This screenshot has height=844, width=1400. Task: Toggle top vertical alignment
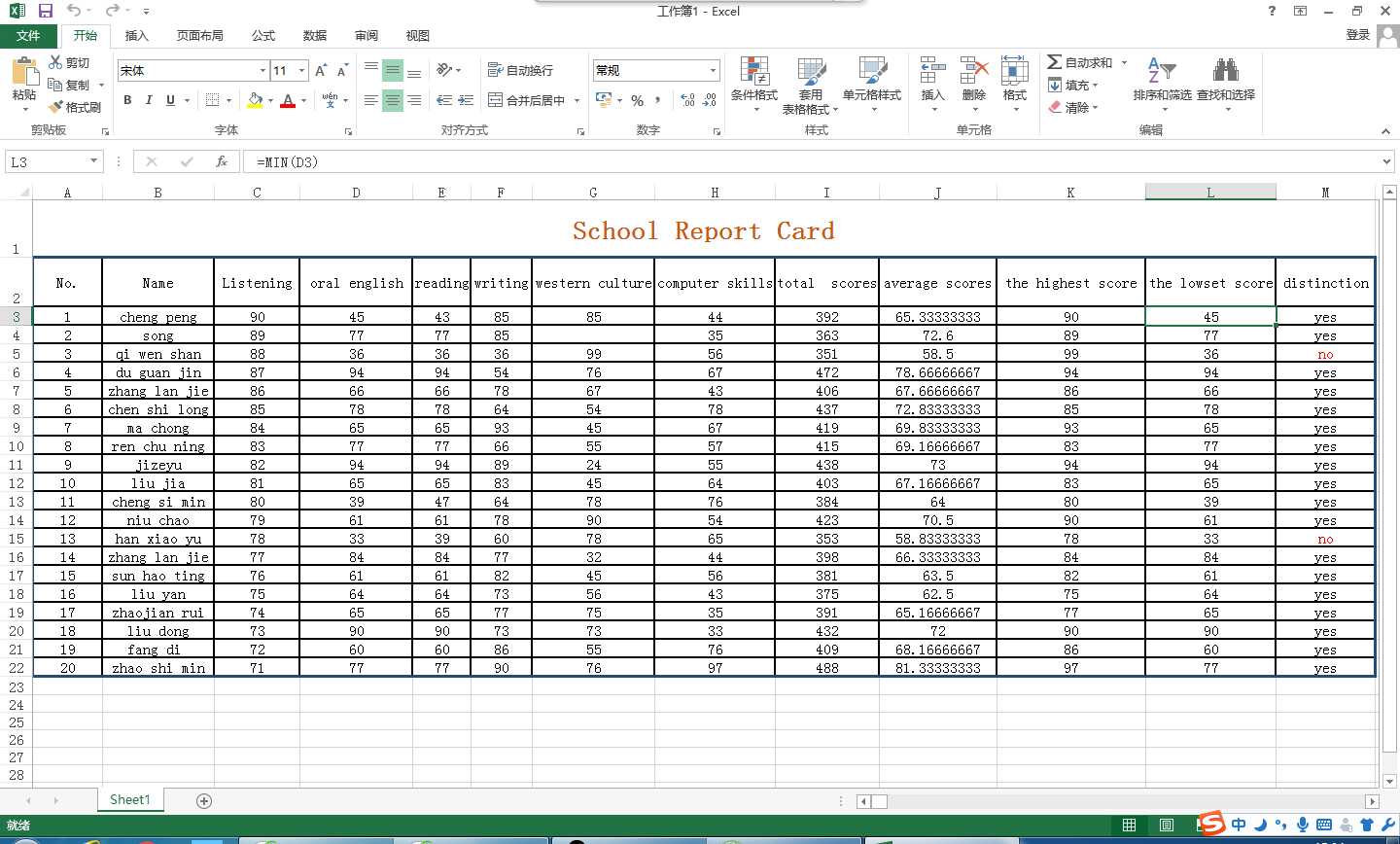click(371, 70)
